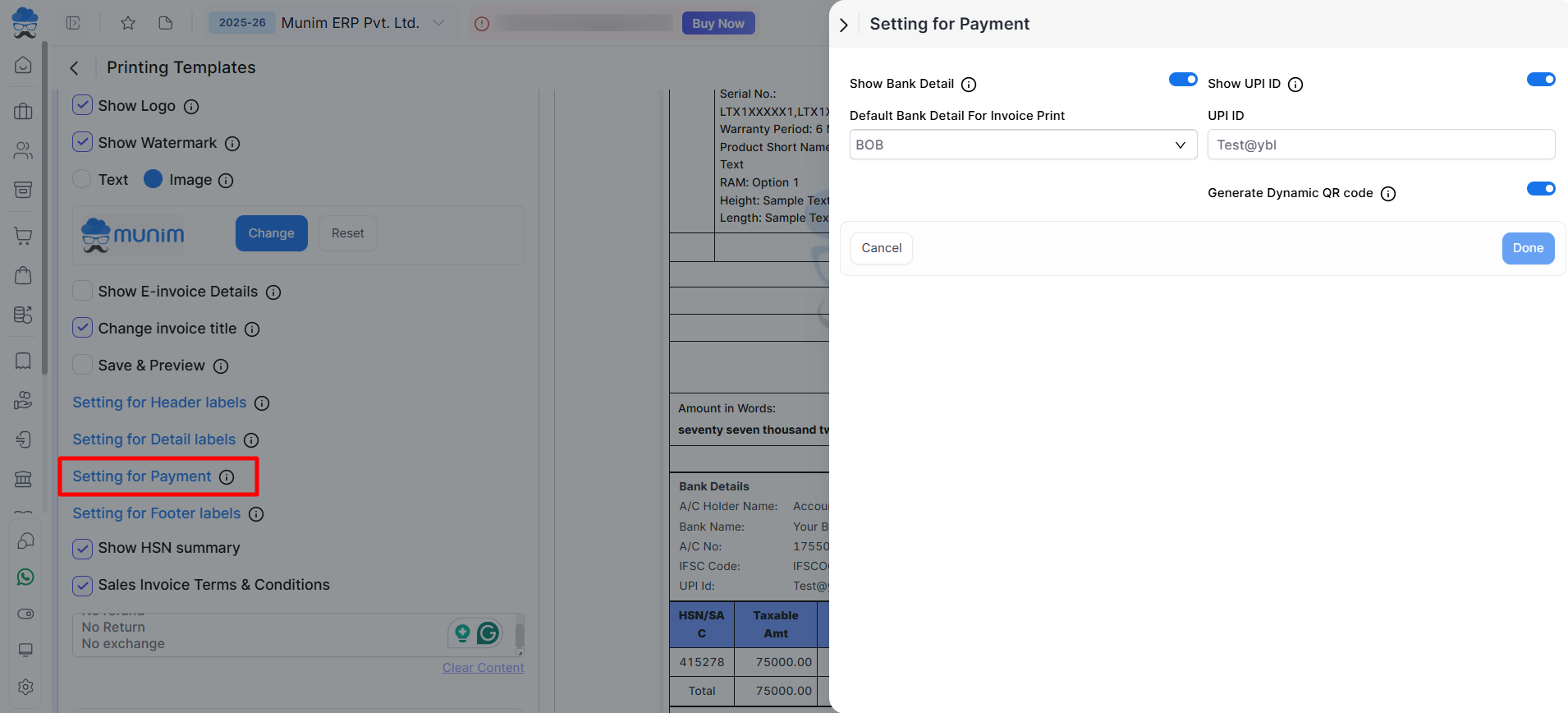Click the UPI ID input field
This screenshot has height=713, width=1568.
[x=1380, y=145]
